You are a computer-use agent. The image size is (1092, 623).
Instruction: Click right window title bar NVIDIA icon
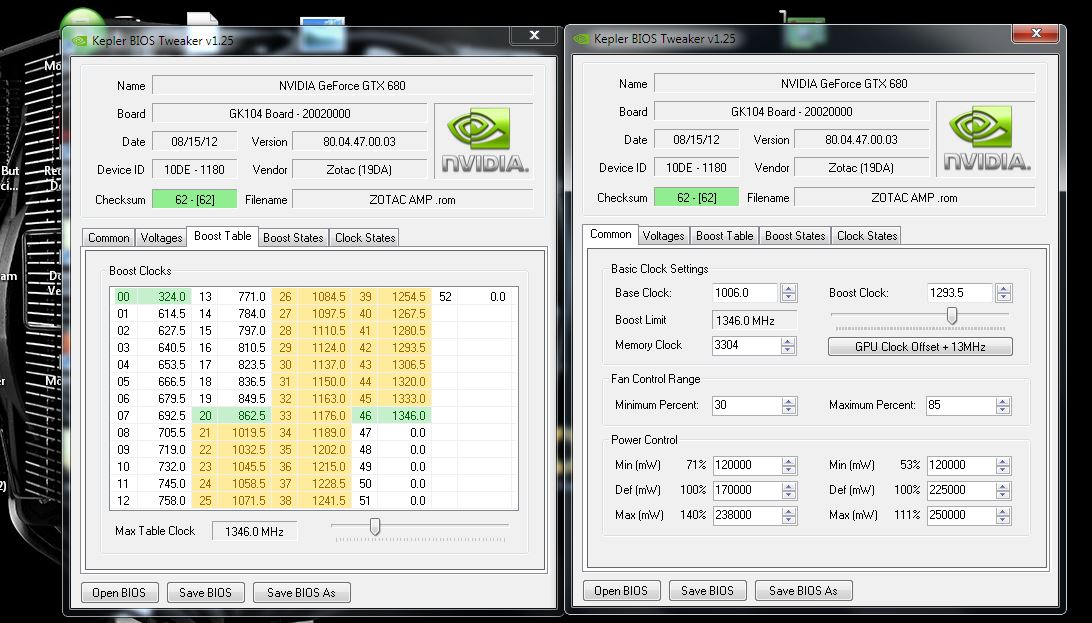582,39
